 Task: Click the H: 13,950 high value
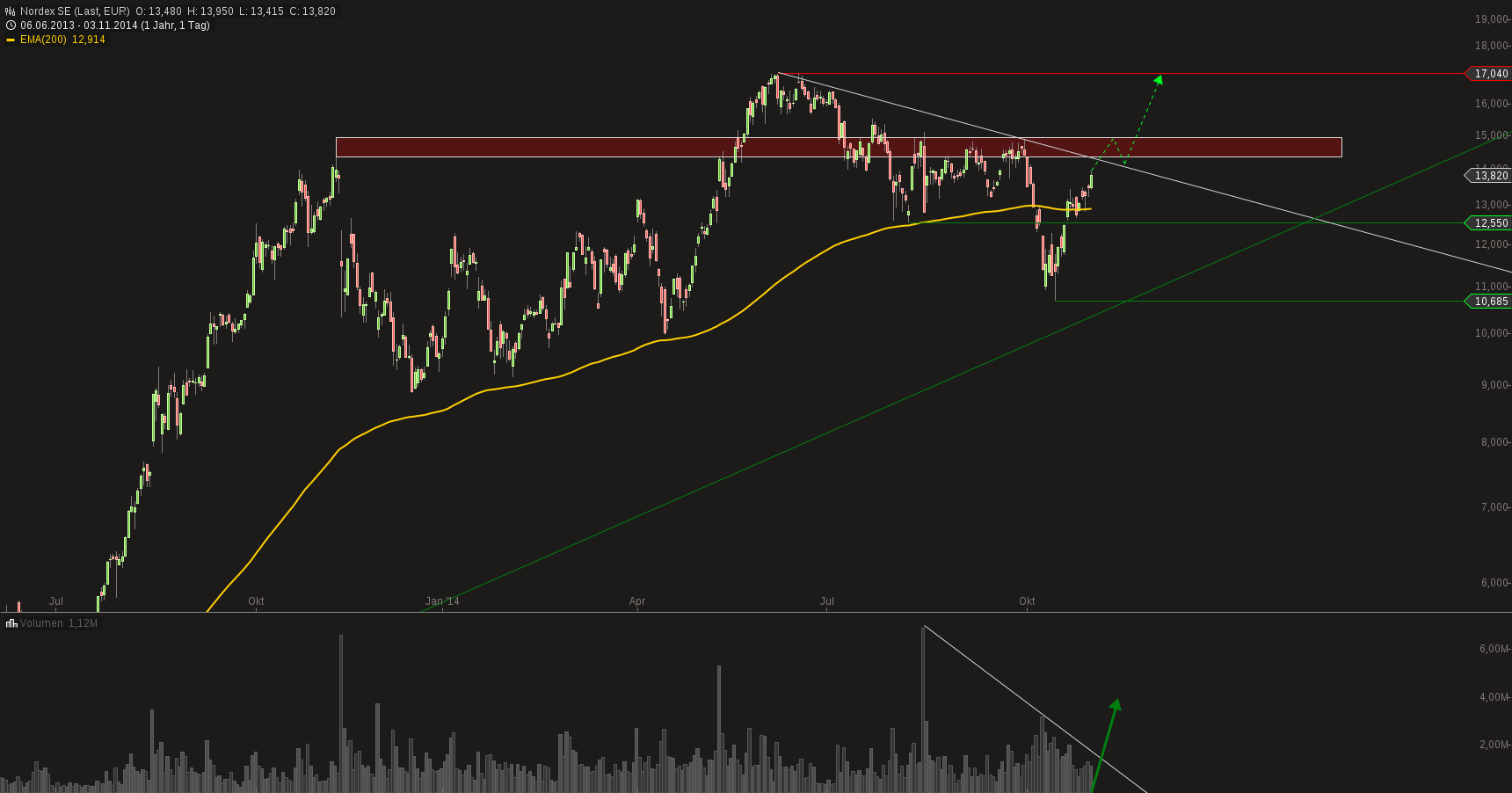pyautogui.click(x=210, y=11)
